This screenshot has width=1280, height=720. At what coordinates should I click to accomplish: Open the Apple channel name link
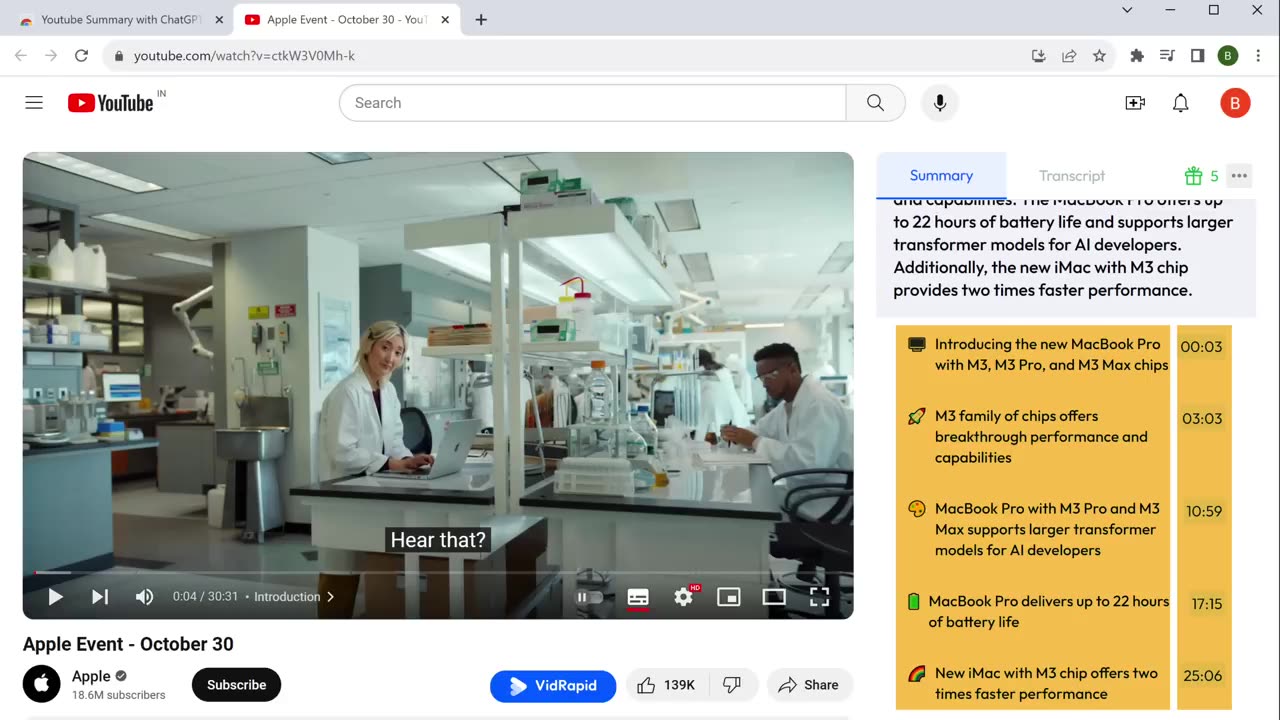91,676
